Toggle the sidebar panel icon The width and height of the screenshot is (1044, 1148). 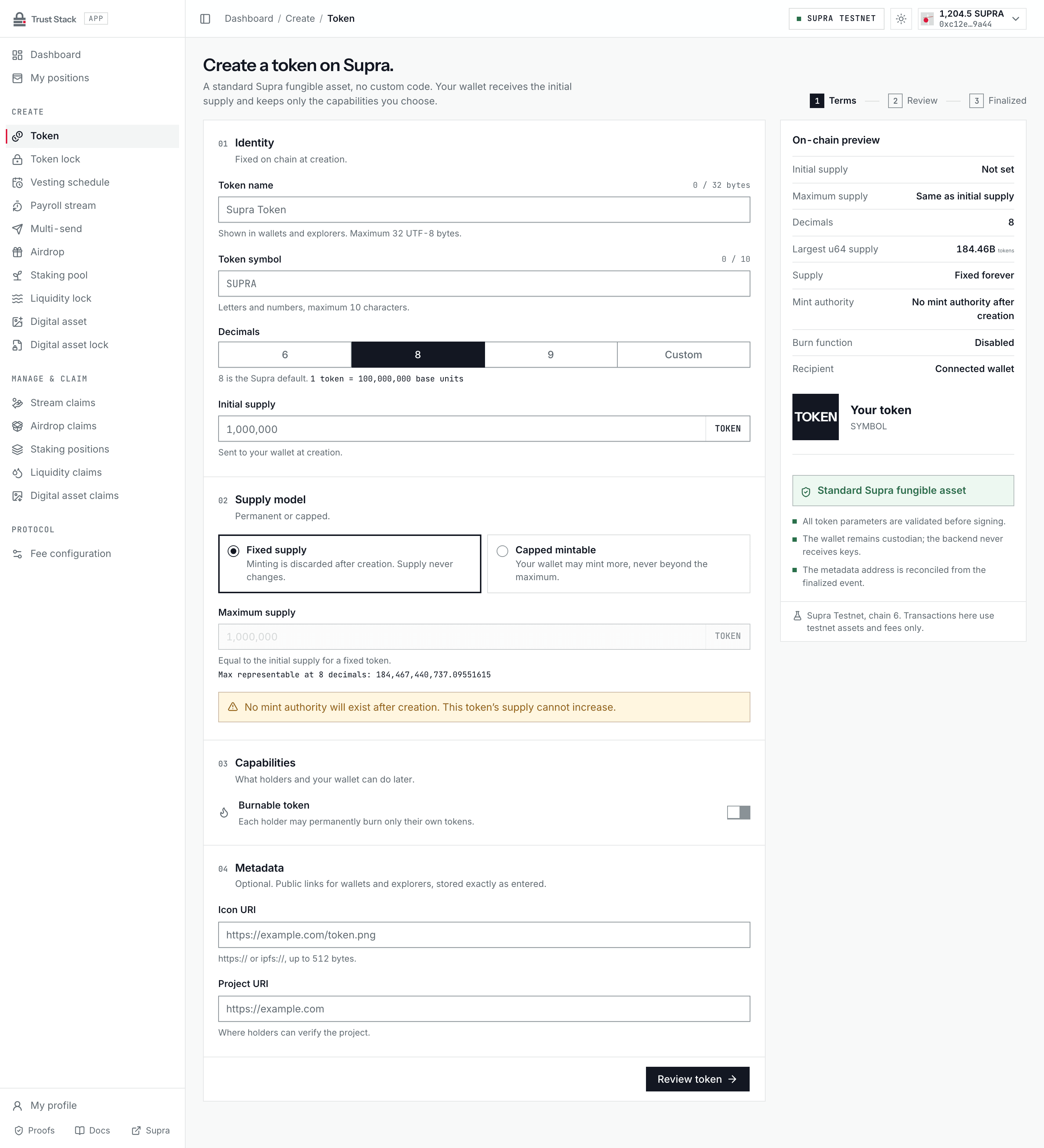(206, 19)
